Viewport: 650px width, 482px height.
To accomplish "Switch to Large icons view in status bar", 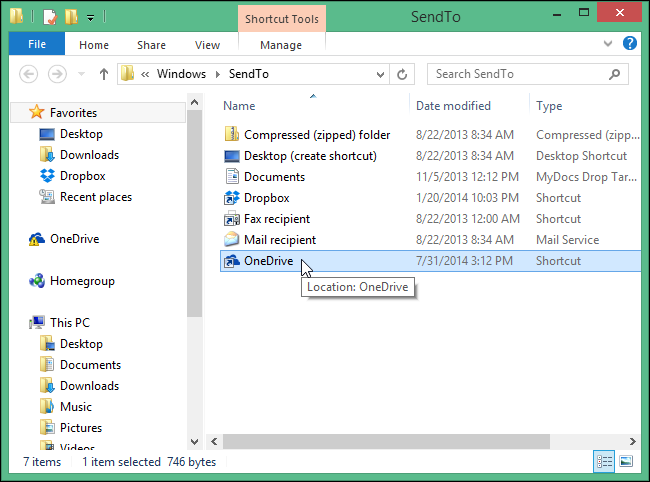I will pyautogui.click(x=626, y=461).
